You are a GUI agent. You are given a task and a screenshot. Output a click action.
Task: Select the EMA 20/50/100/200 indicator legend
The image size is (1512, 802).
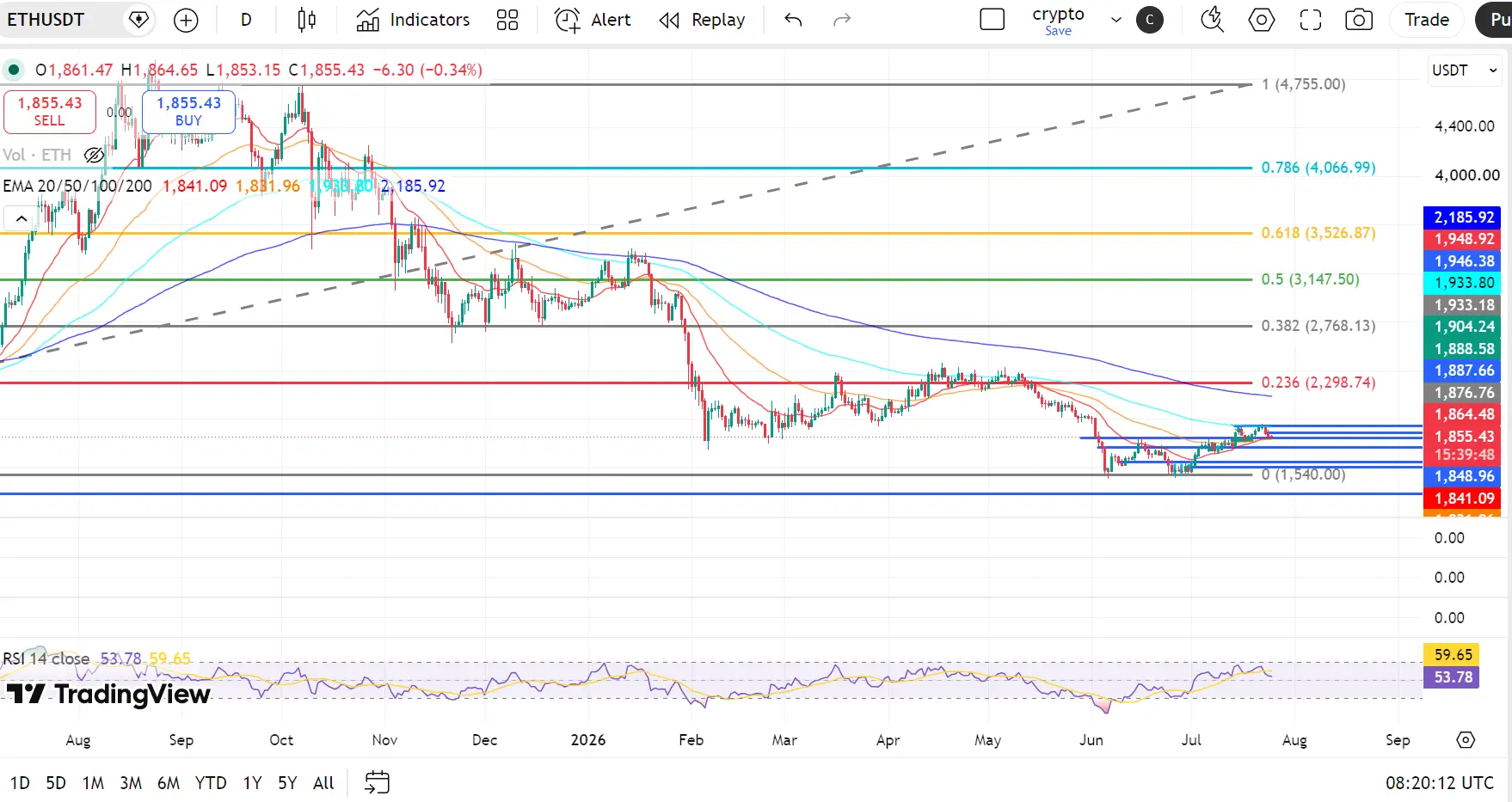77,186
